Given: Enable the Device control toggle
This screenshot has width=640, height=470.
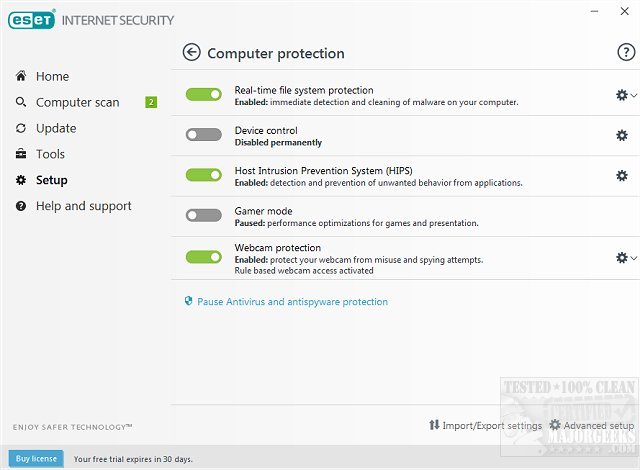Looking at the screenshot, I should tap(204, 135).
